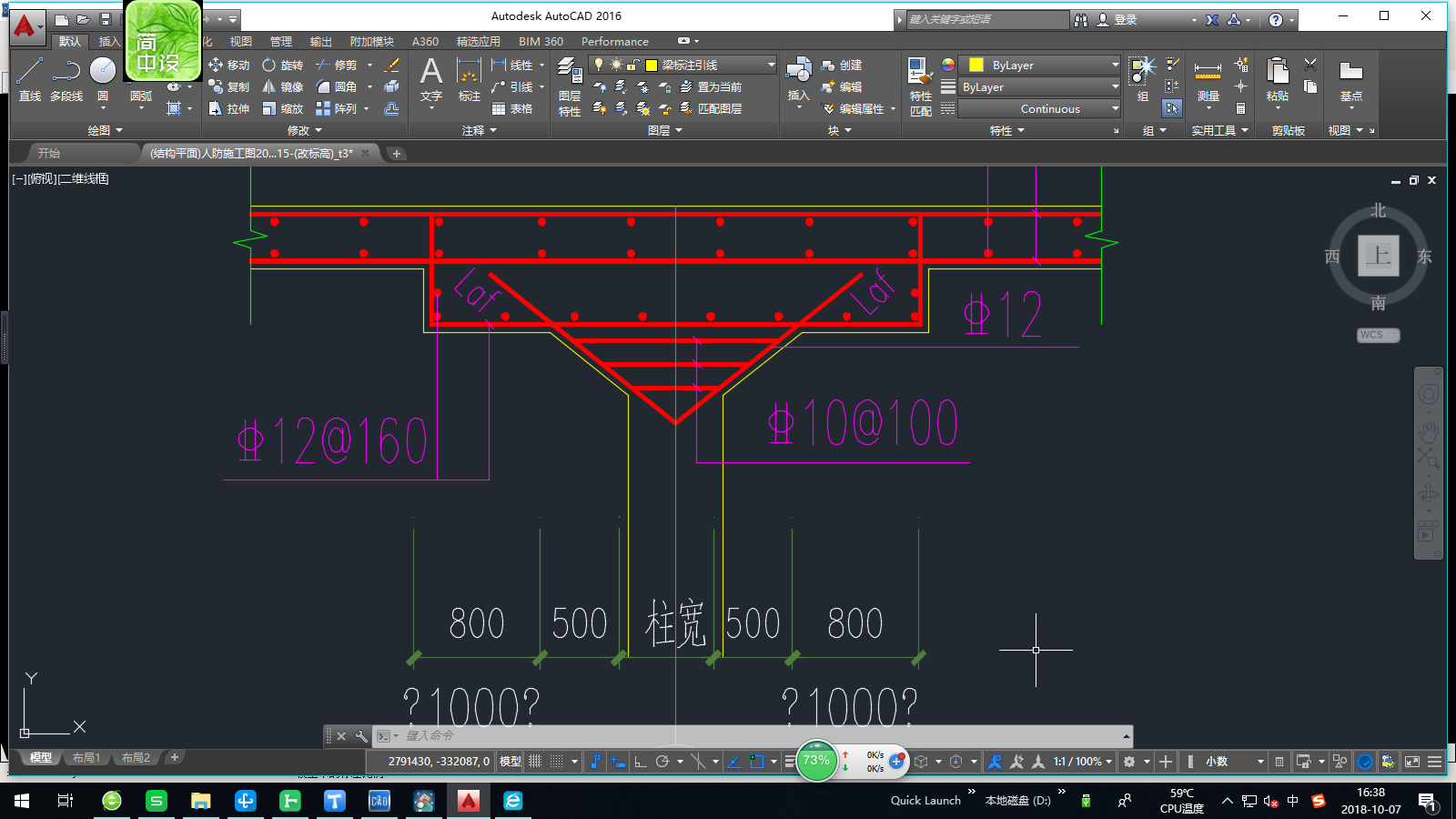The width and height of the screenshot is (1456, 819).
Task: Toggle hardware acceleration blue circle icon
Action: (x=1364, y=762)
